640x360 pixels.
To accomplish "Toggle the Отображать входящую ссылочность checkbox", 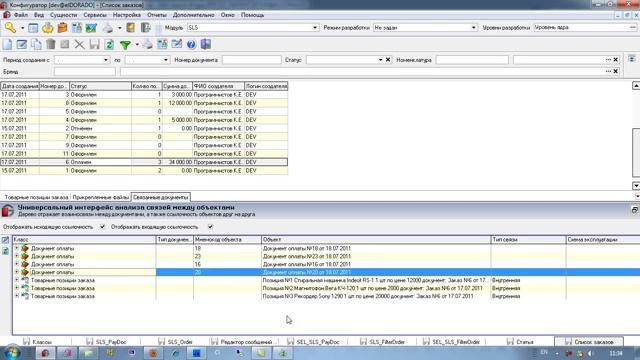I will [210, 227].
